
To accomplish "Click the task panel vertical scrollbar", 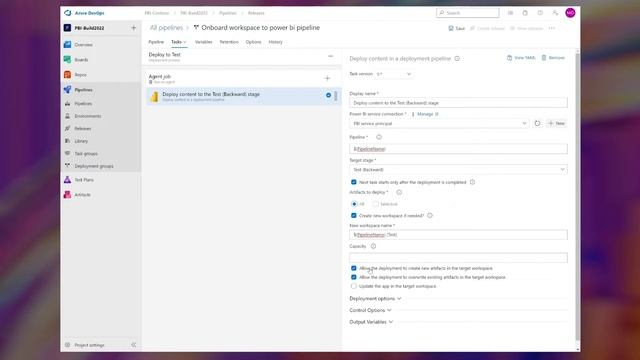I will point(578,196).
